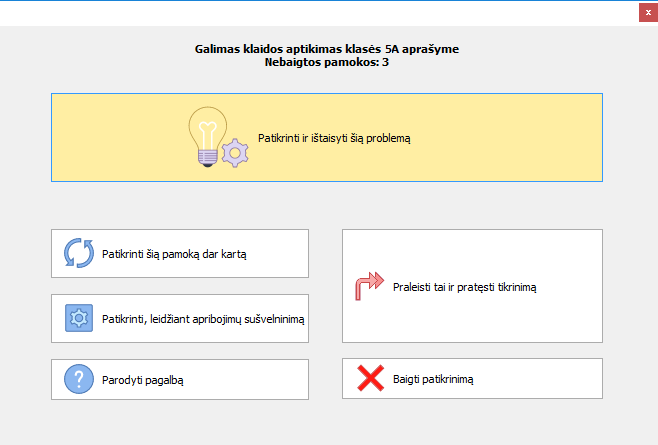Click the small gear beside the lightbulb
The height and width of the screenshot is (445, 658).
coord(234,152)
